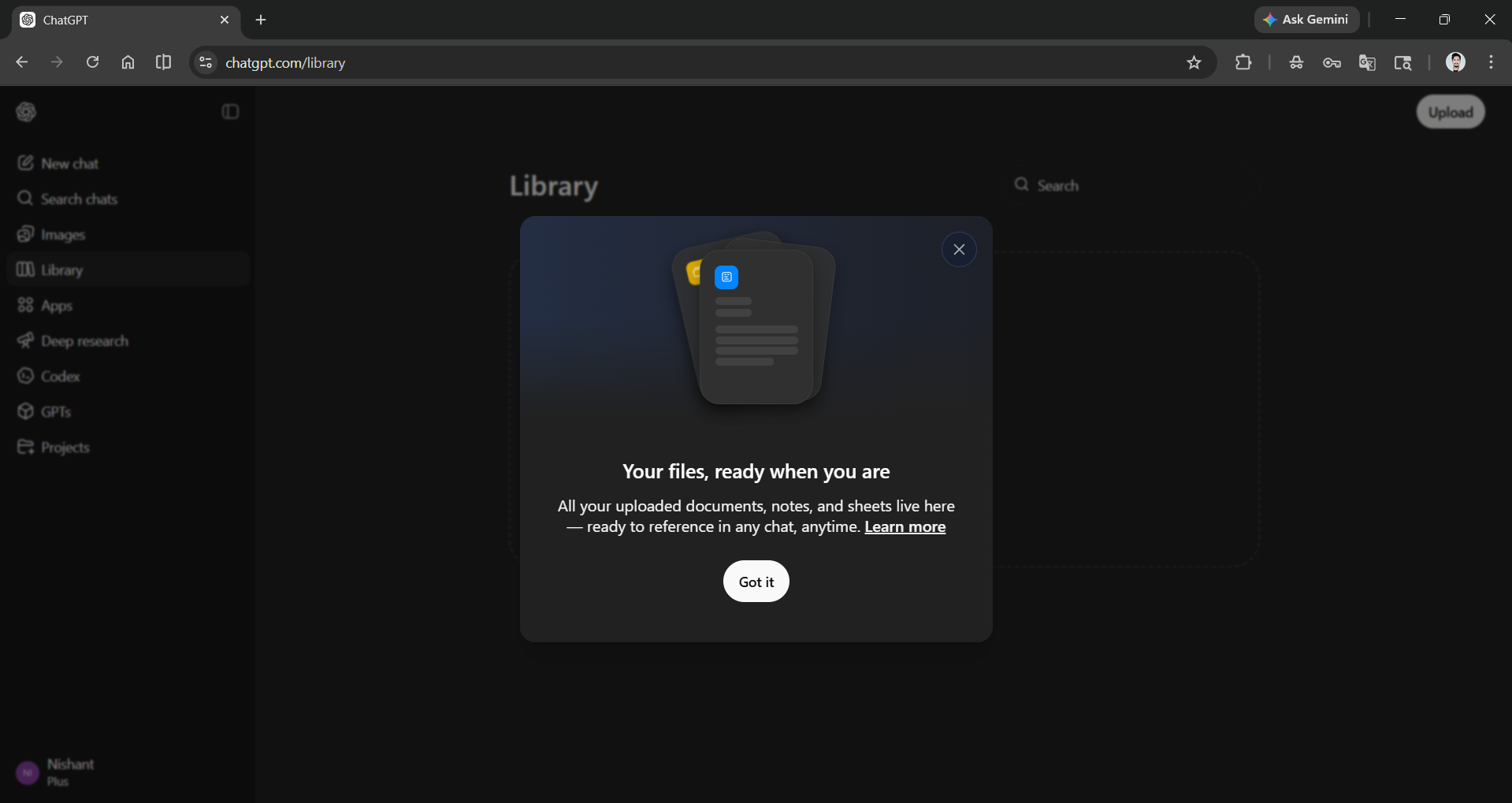The height and width of the screenshot is (803, 1512).
Task: Open Codex from the sidebar
Action: 61,376
